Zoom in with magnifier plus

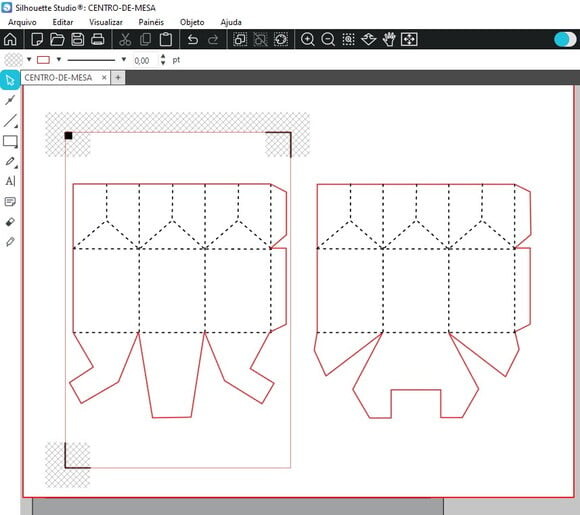click(x=307, y=39)
